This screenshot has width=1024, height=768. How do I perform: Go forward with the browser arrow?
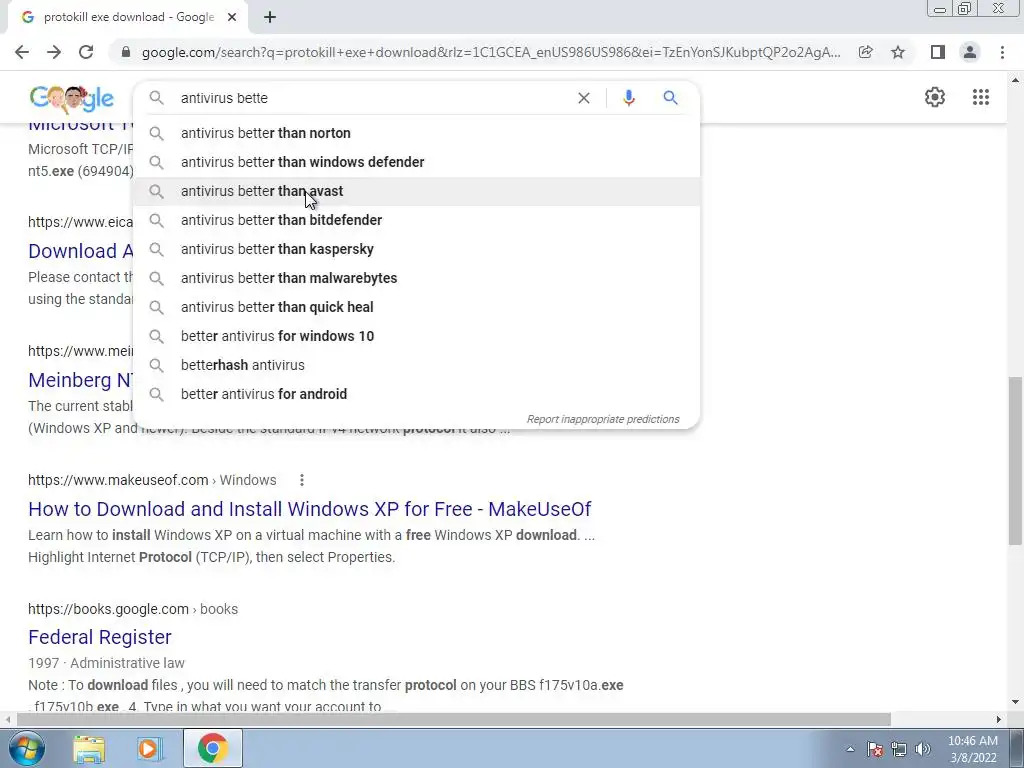[x=54, y=52]
